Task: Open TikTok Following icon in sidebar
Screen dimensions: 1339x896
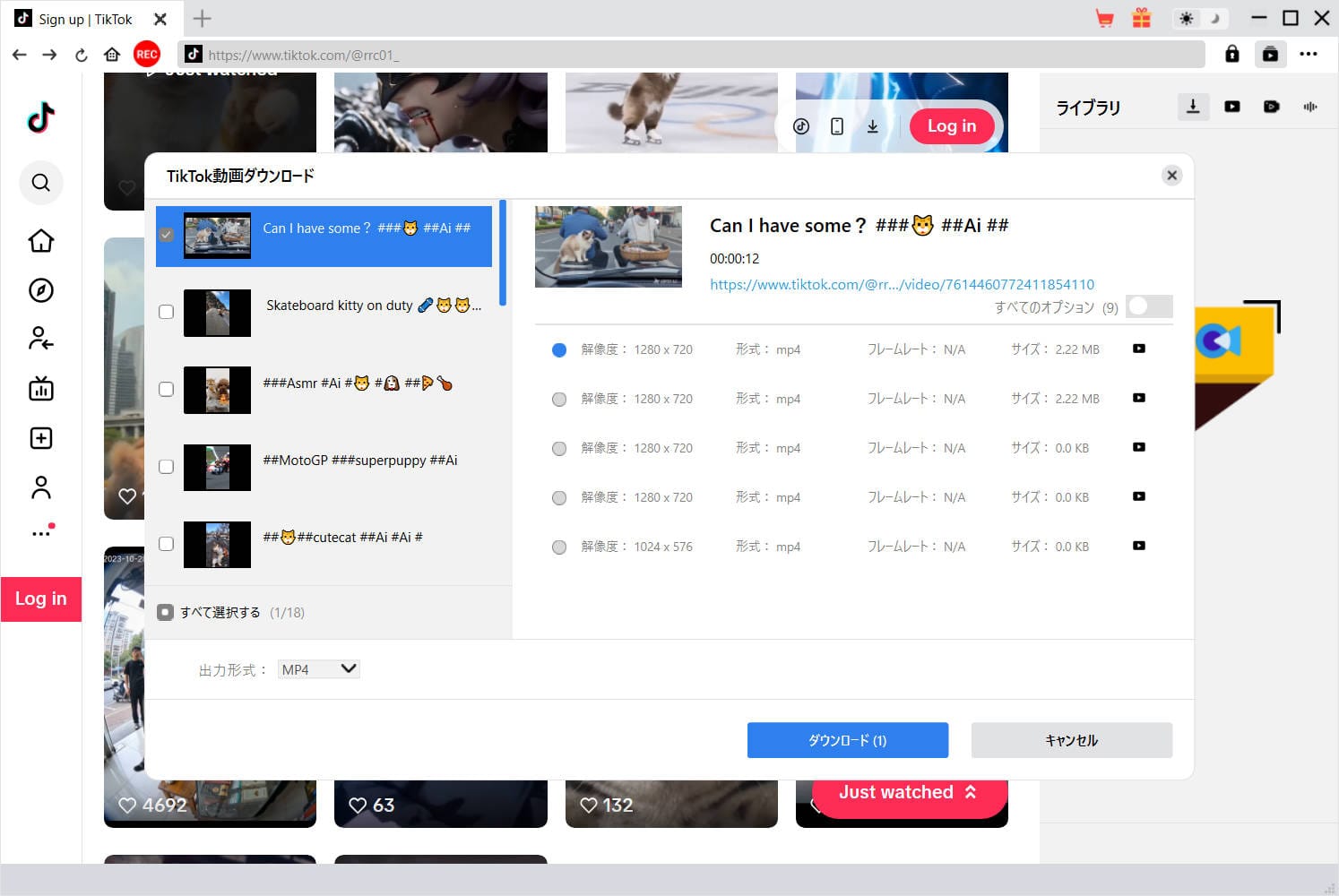Action: coord(41,339)
